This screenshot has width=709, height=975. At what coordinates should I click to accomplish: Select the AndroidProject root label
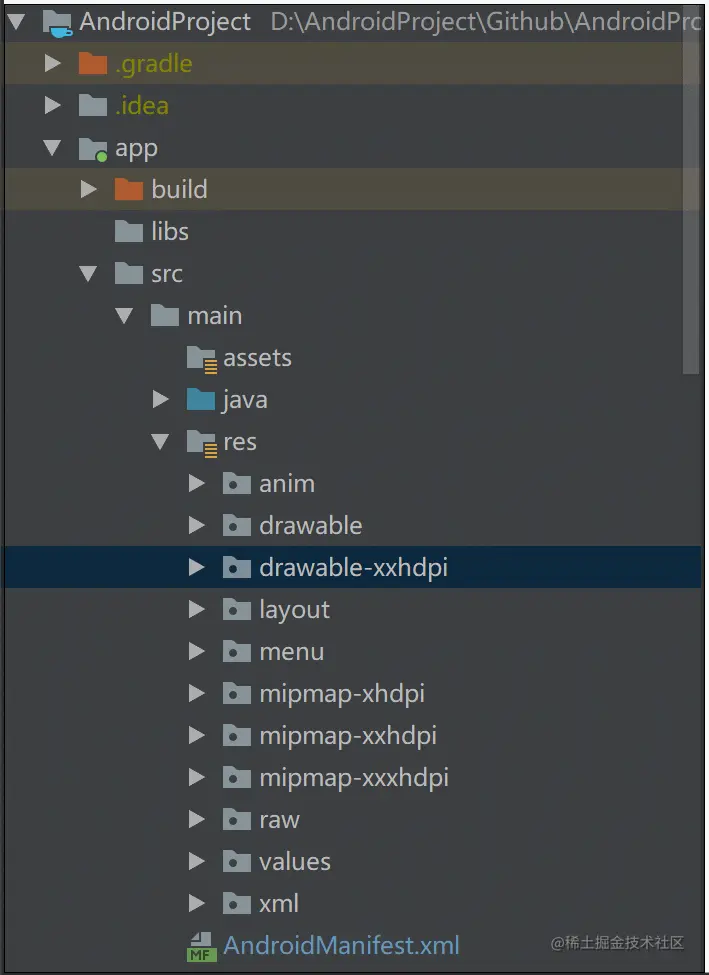(x=165, y=22)
